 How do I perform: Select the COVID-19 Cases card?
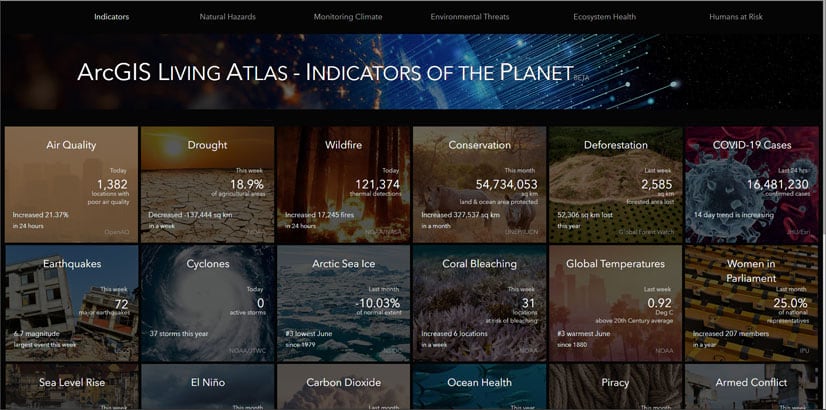pyautogui.click(x=752, y=184)
